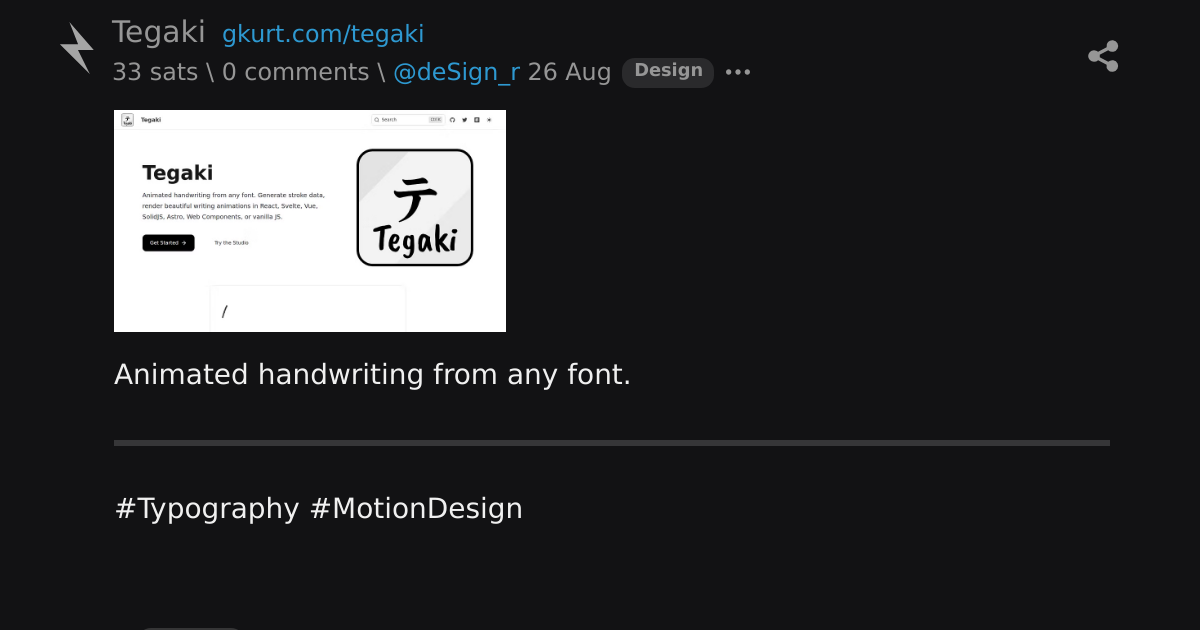The width and height of the screenshot is (1200, 630).
Task: Visit the gkurt.com/tegaki link
Action: (x=323, y=34)
